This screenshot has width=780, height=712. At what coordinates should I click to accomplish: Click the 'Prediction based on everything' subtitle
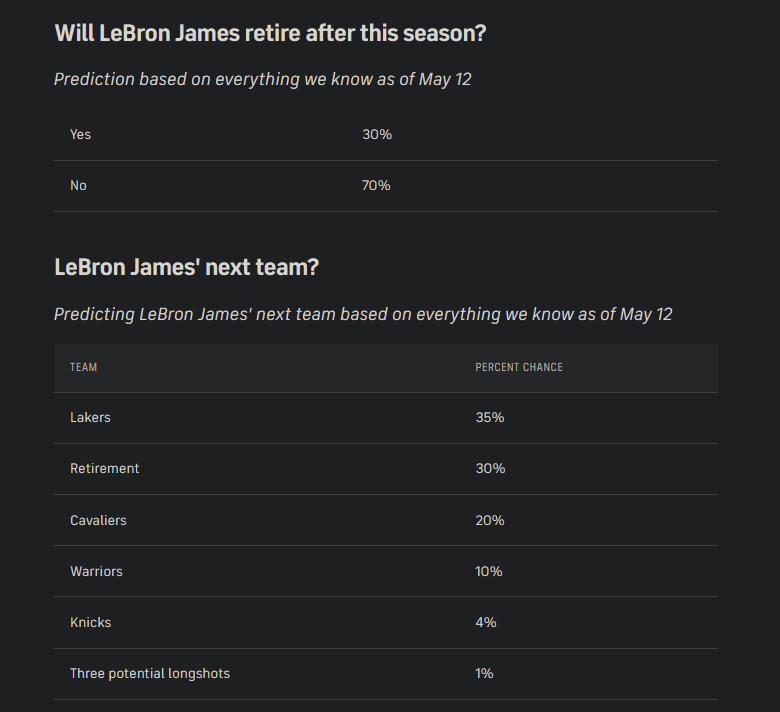click(262, 80)
